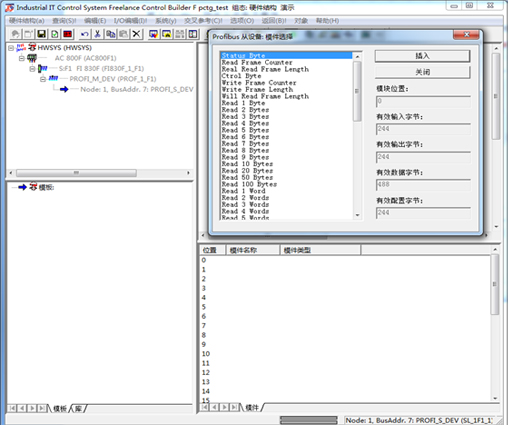This screenshot has height=425, width=508.
Task: Click the FI 830F module icon
Action: pyautogui.click(x=42, y=68)
